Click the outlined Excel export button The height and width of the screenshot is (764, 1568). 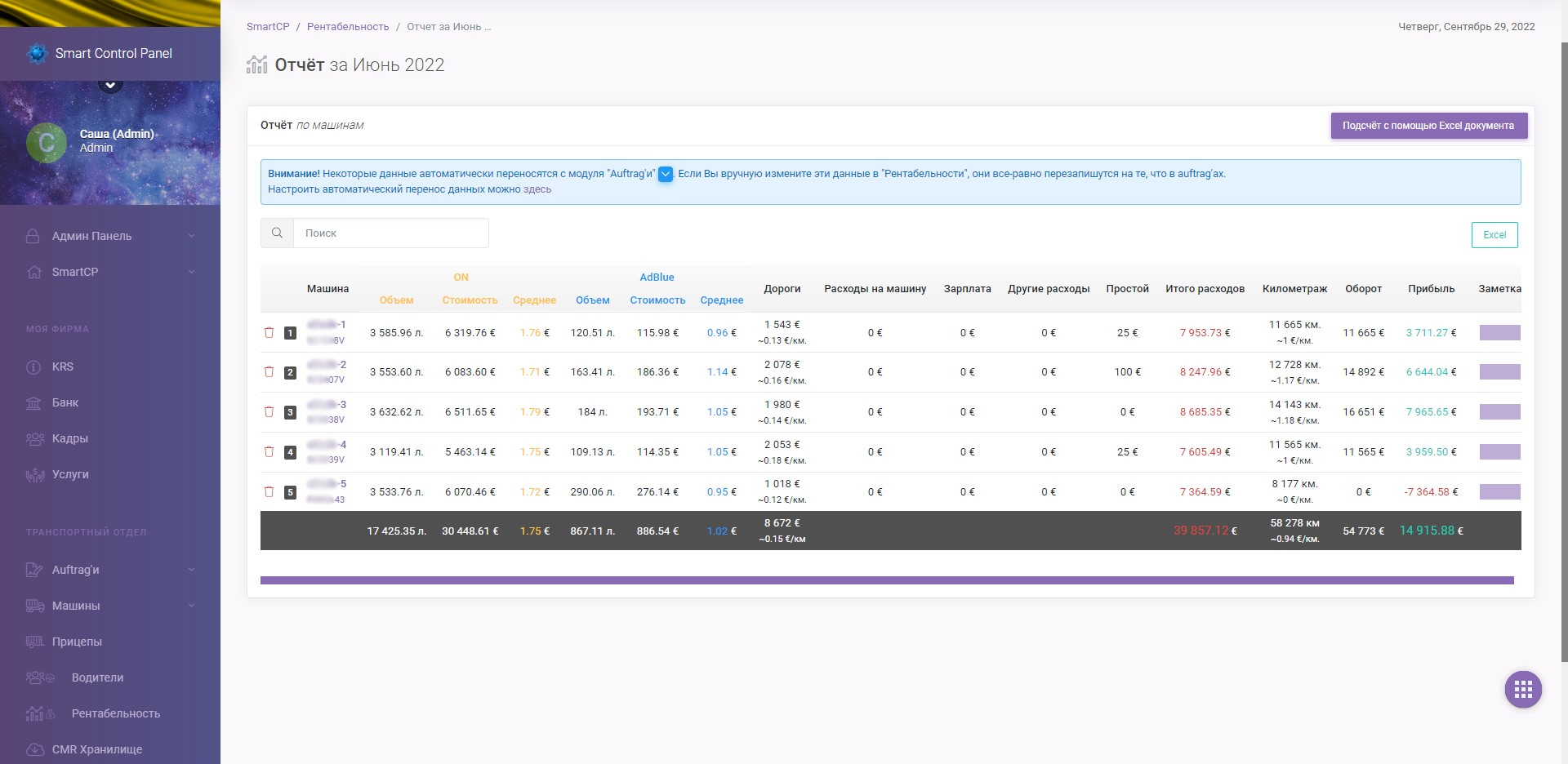(1494, 235)
